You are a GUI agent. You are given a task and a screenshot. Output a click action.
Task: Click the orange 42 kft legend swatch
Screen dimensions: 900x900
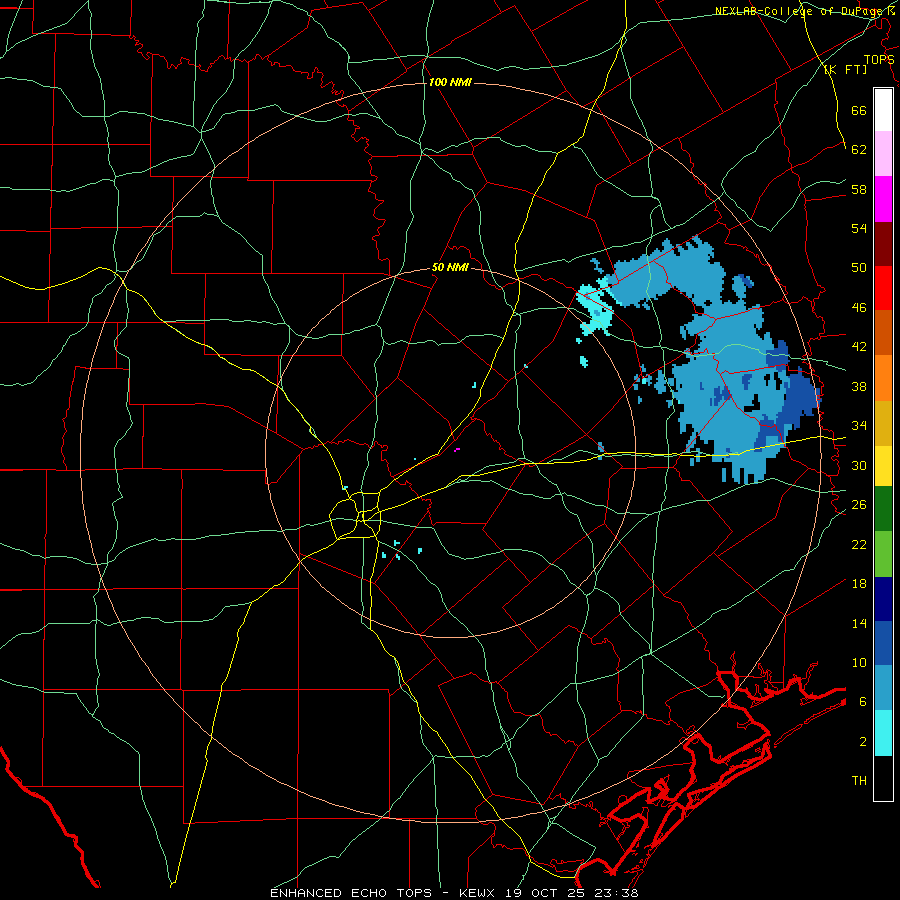(x=883, y=377)
